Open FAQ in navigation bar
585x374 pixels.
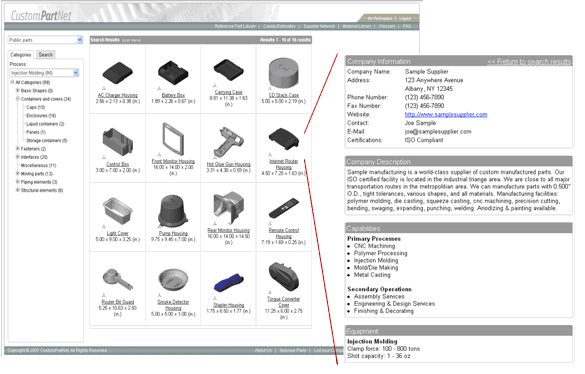coord(407,26)
